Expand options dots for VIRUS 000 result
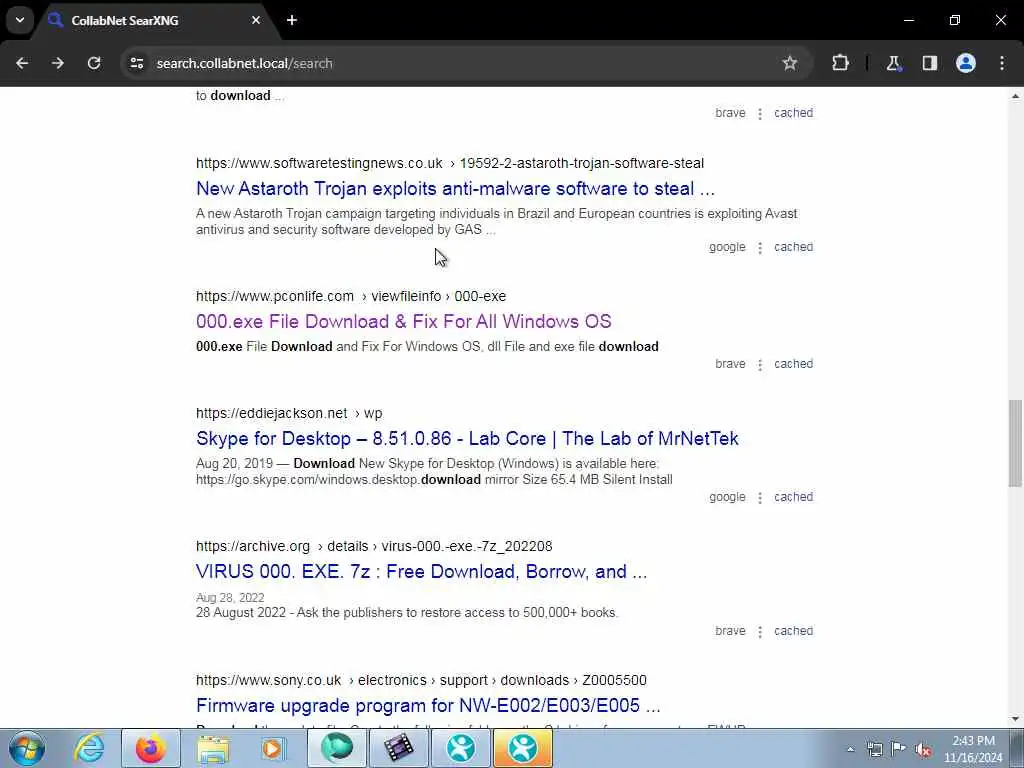1024x768 pixels. pyautogui.click(x=760, y=632)
